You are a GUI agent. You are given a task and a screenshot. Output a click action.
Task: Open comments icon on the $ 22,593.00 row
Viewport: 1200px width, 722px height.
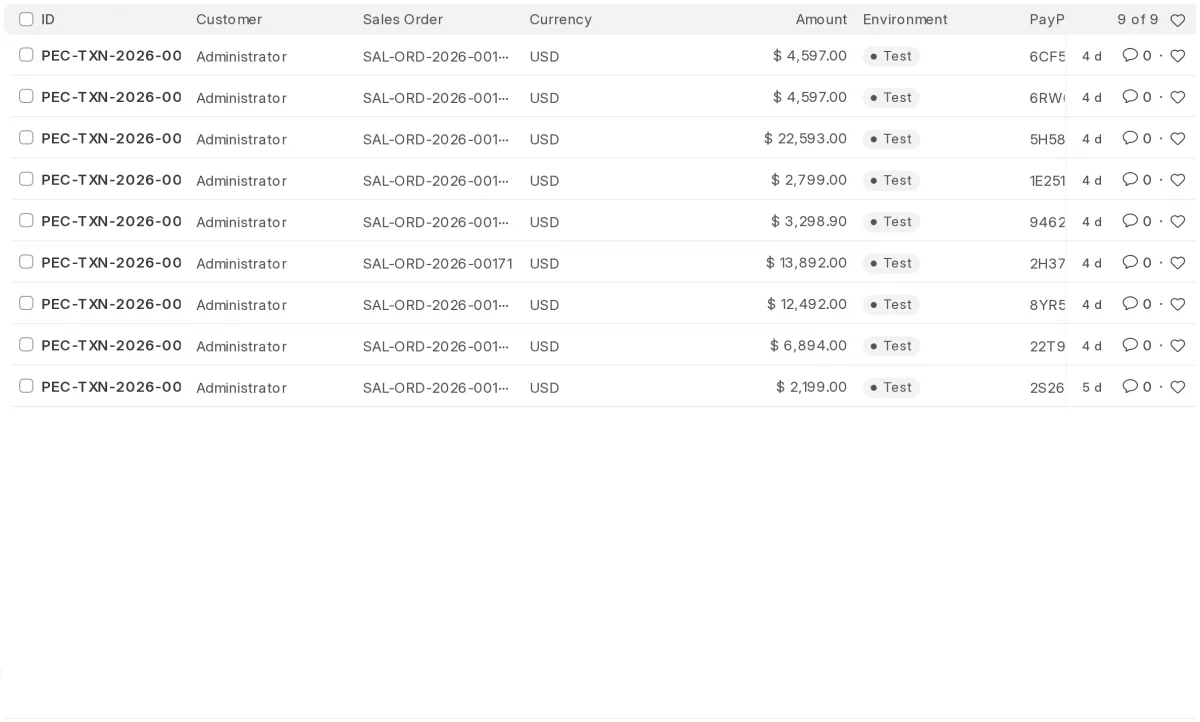[1130, 139]
